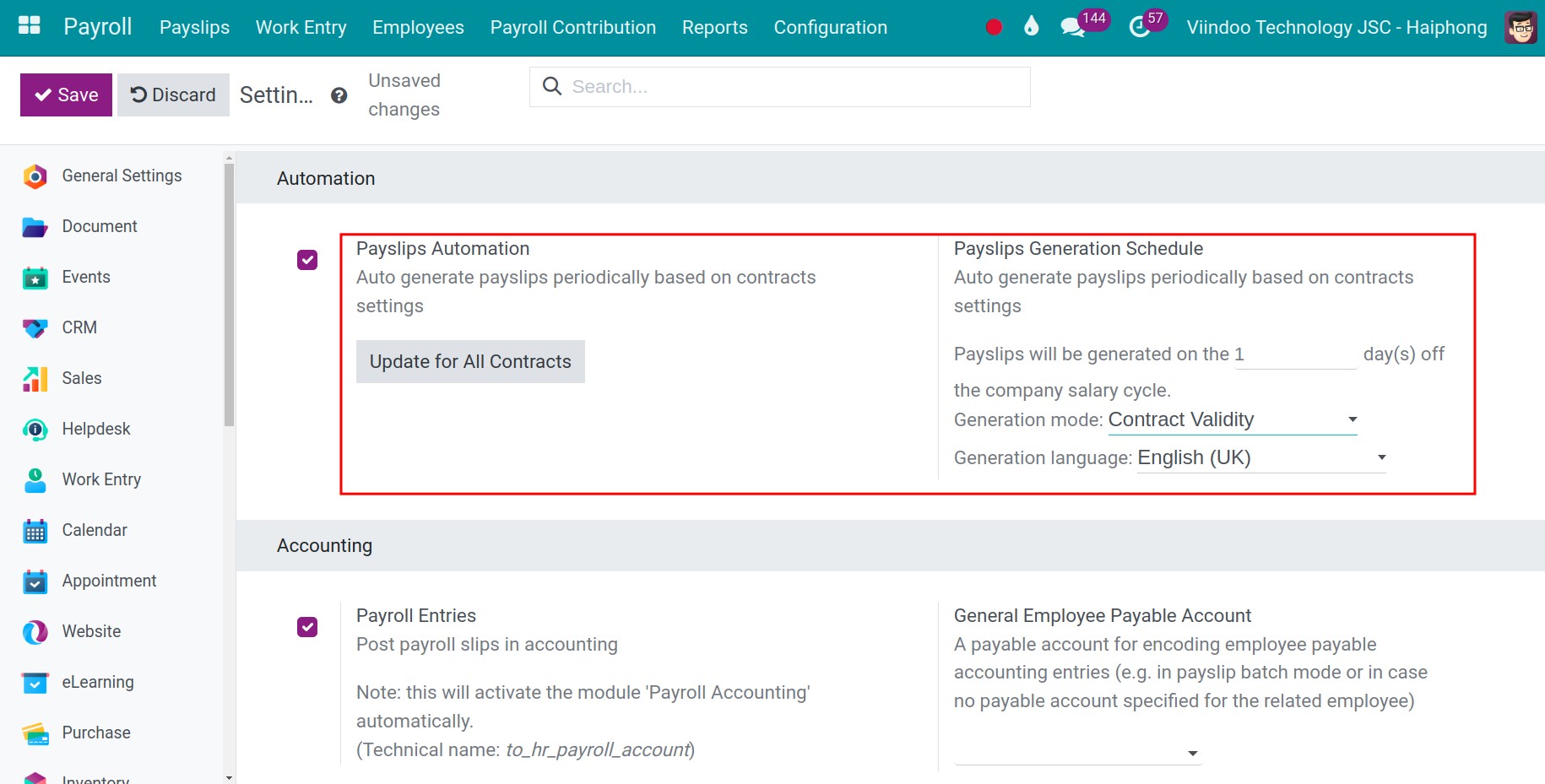Click the red recording dot icon
The image size is (1545, 784).
tap(994, 27)
